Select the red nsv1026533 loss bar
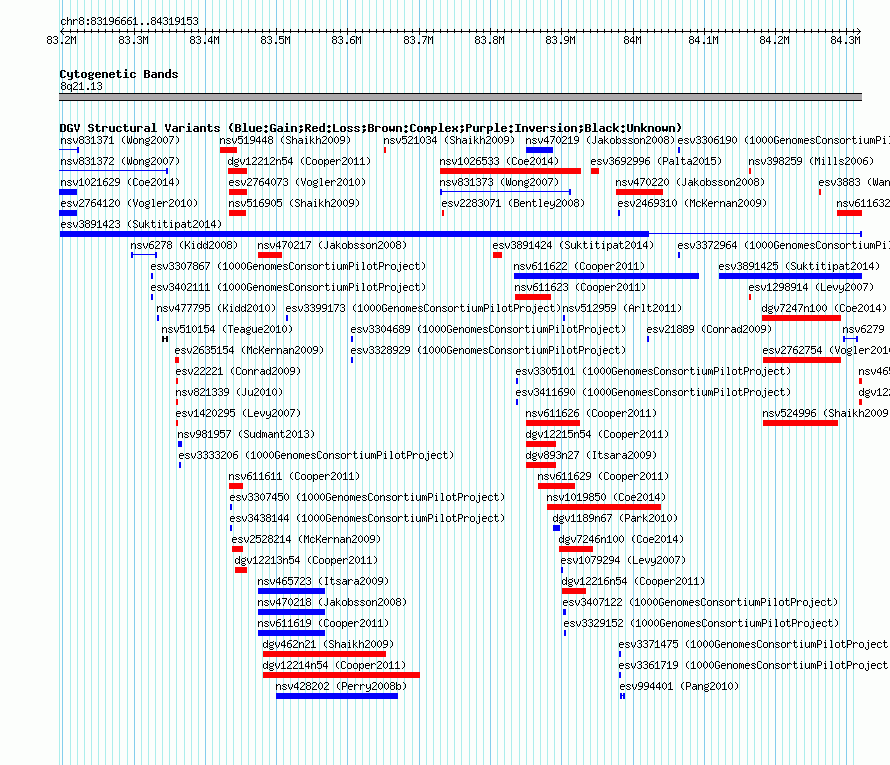 point(510,171)
